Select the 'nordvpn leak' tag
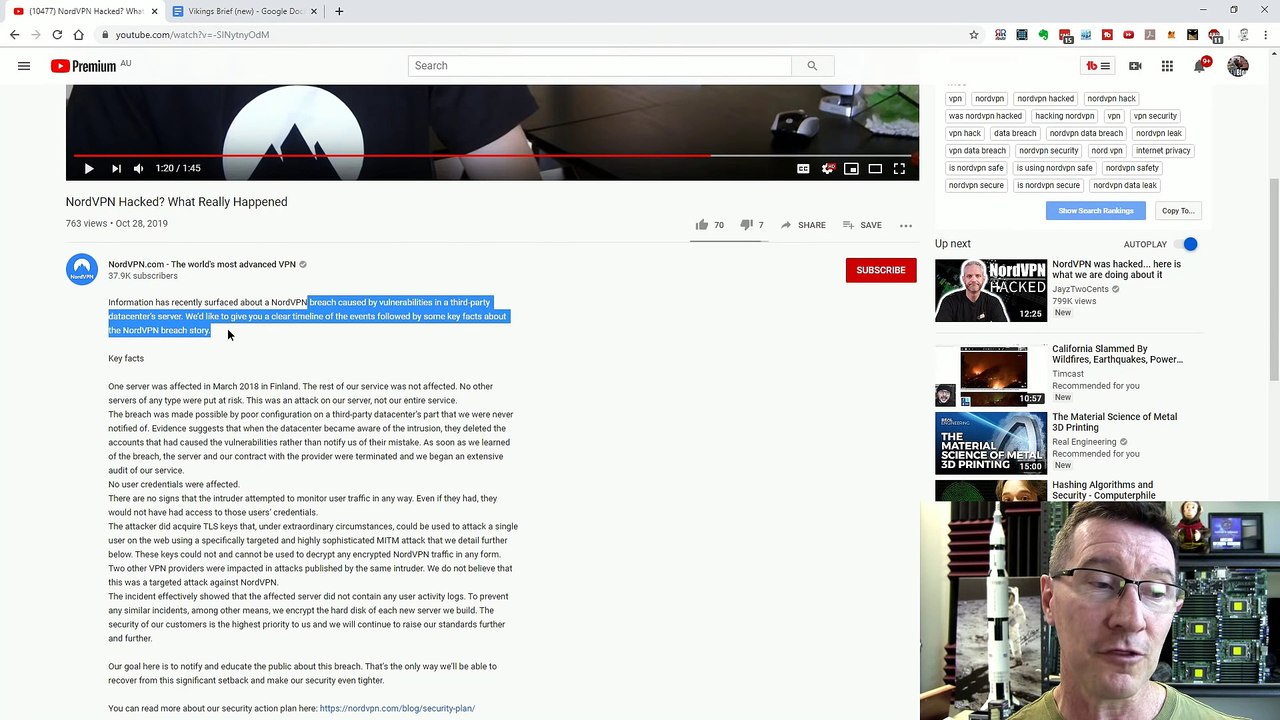This screenshot has width=1280, height=720. coord(1159,133)
